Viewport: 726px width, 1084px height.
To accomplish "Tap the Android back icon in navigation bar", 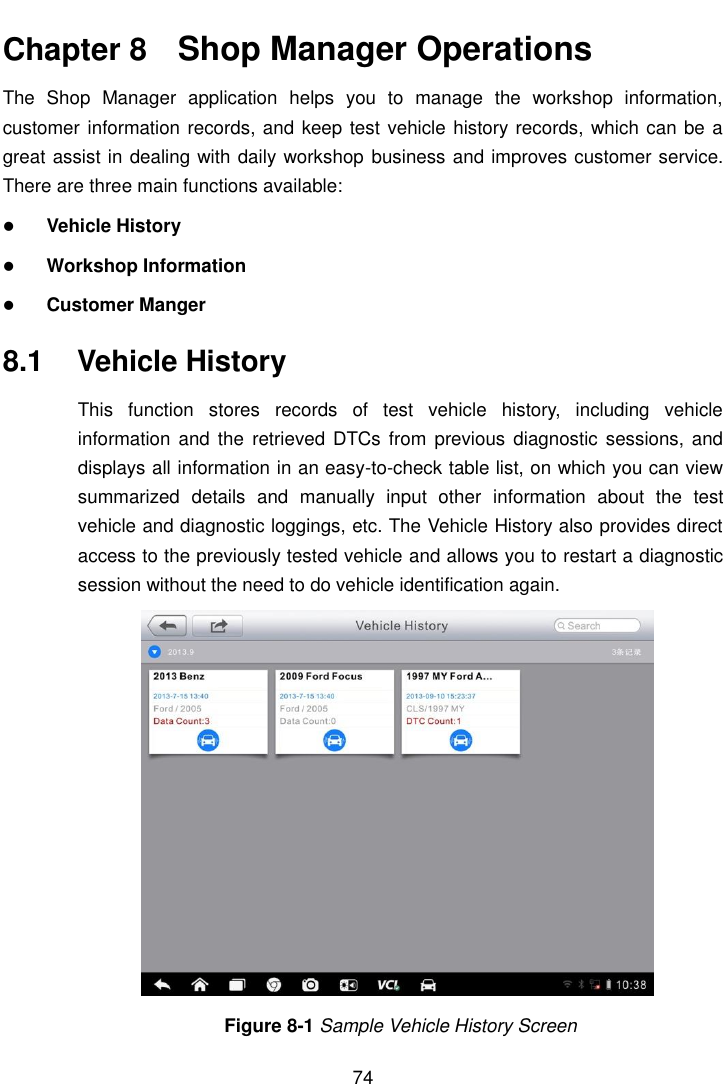I will [162, 984].
